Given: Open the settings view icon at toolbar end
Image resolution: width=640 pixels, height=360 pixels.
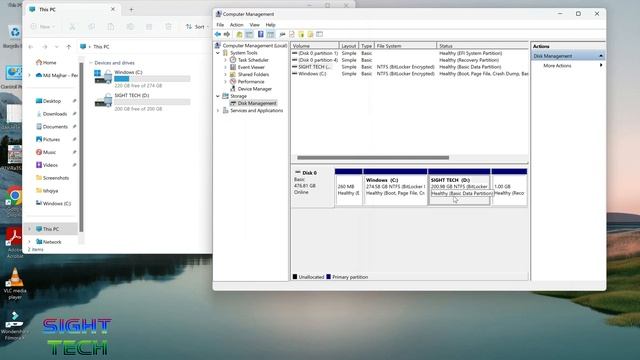Looking at the screenshot, I should point(320,34).
